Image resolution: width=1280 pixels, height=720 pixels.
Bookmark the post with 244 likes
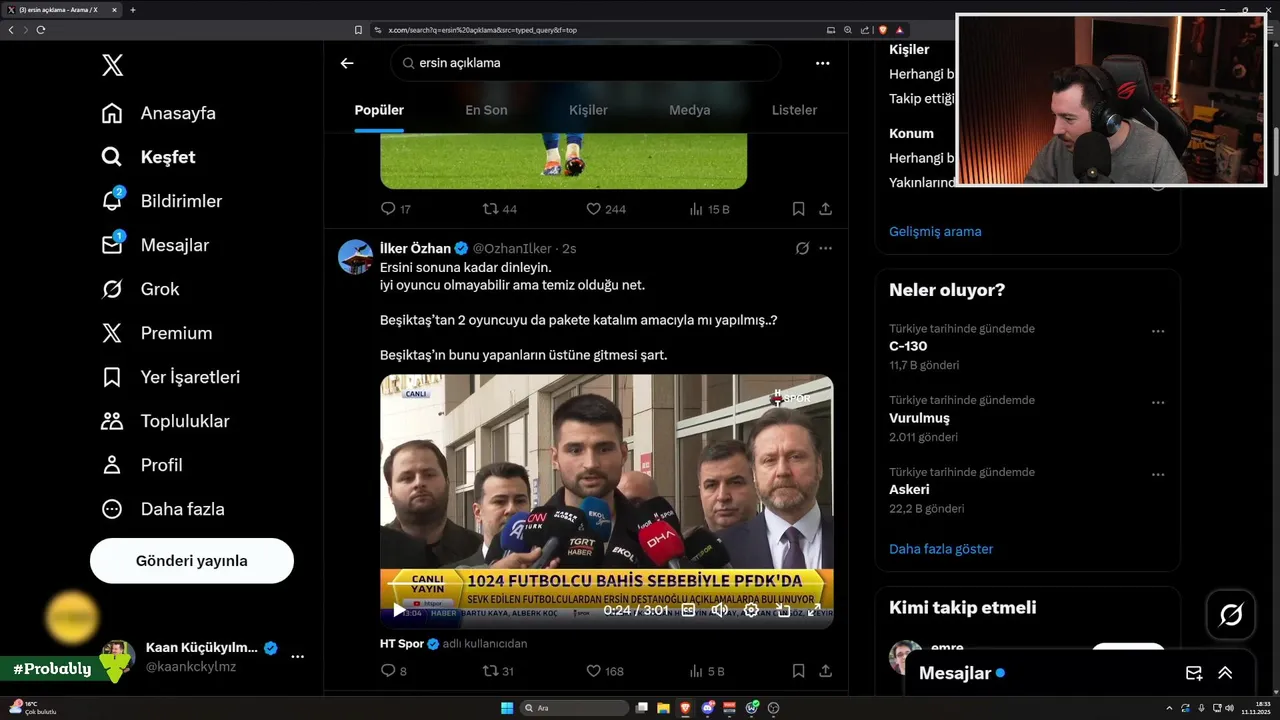(x=798, y=209)
